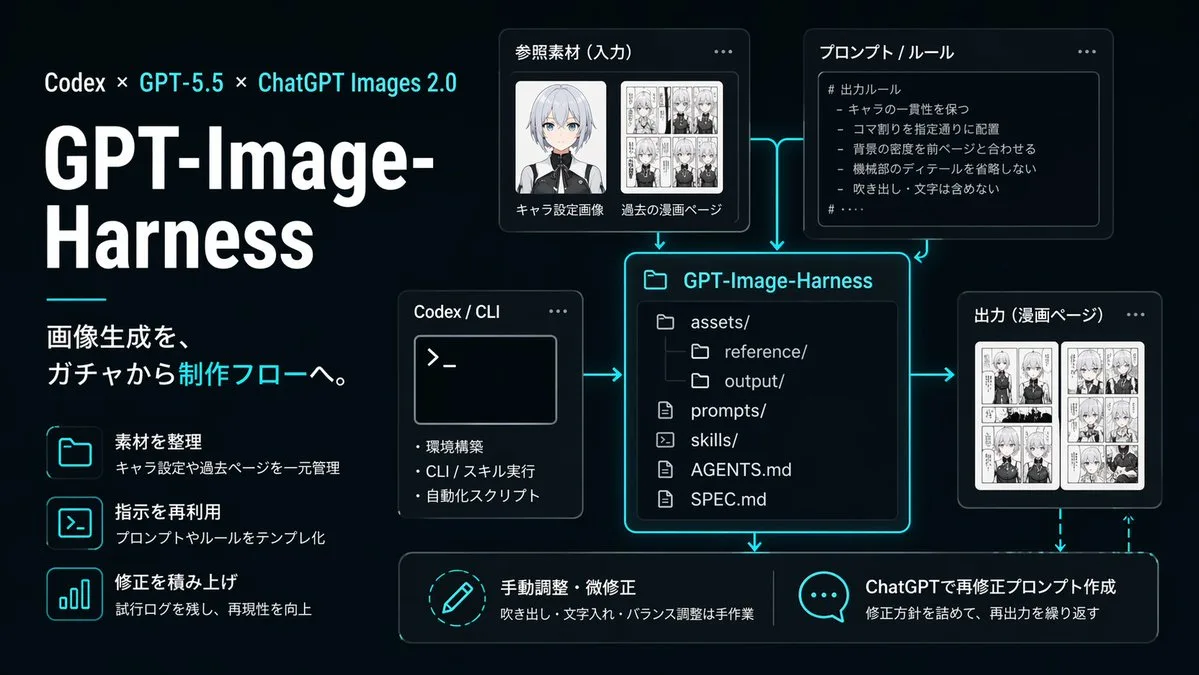
Task: Click the Codex / CLI panel title
Action: 457,312
